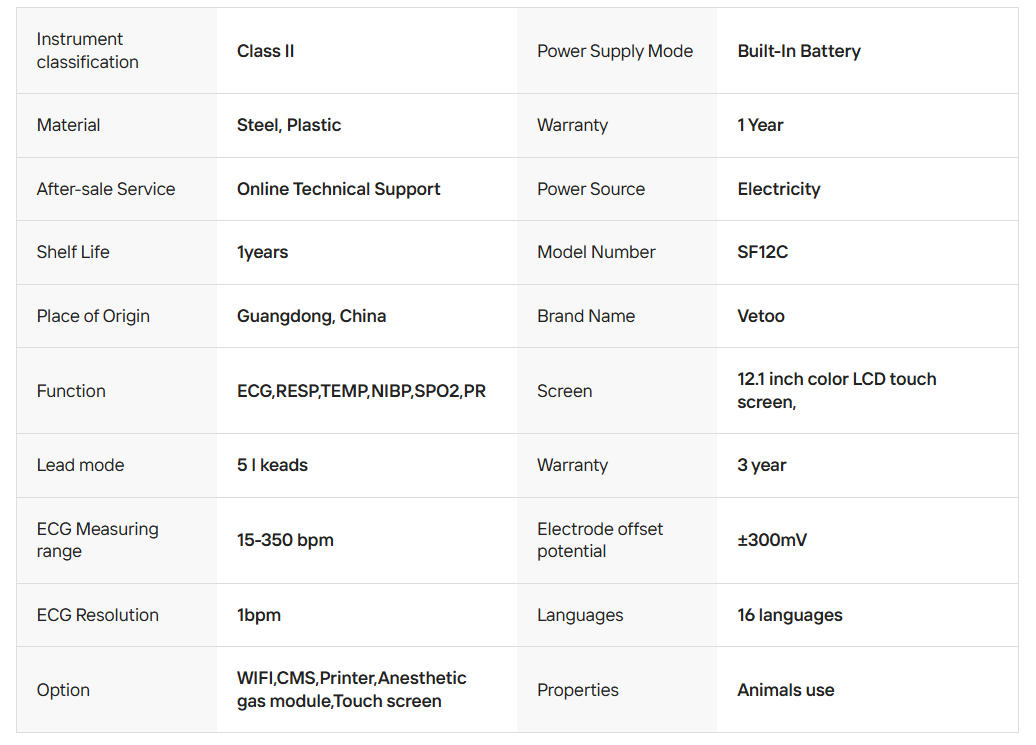Click Guangdong, China origin value
Image resolution: width=1036 pixels, height=745 pixels.
(311, 316)
